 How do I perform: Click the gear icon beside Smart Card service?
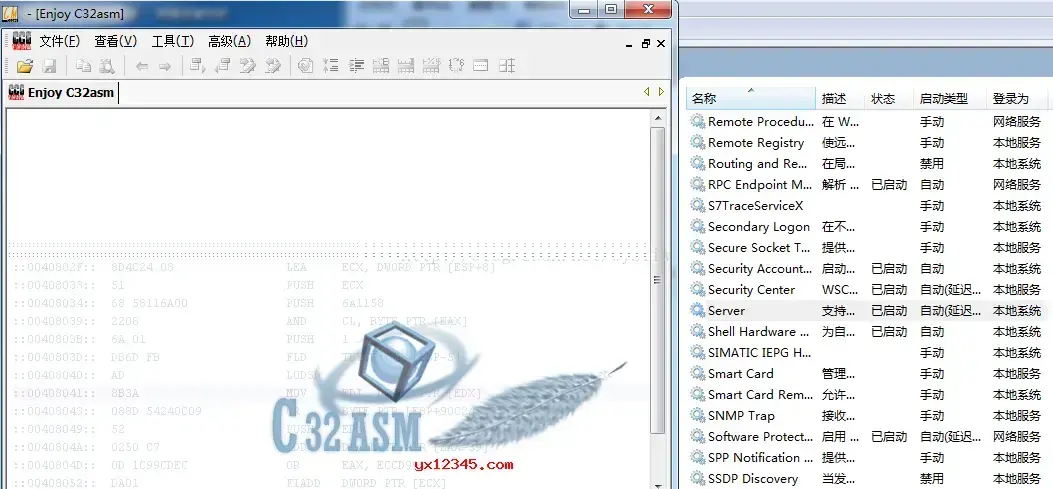pyautogui.click(x=698, y=373)
